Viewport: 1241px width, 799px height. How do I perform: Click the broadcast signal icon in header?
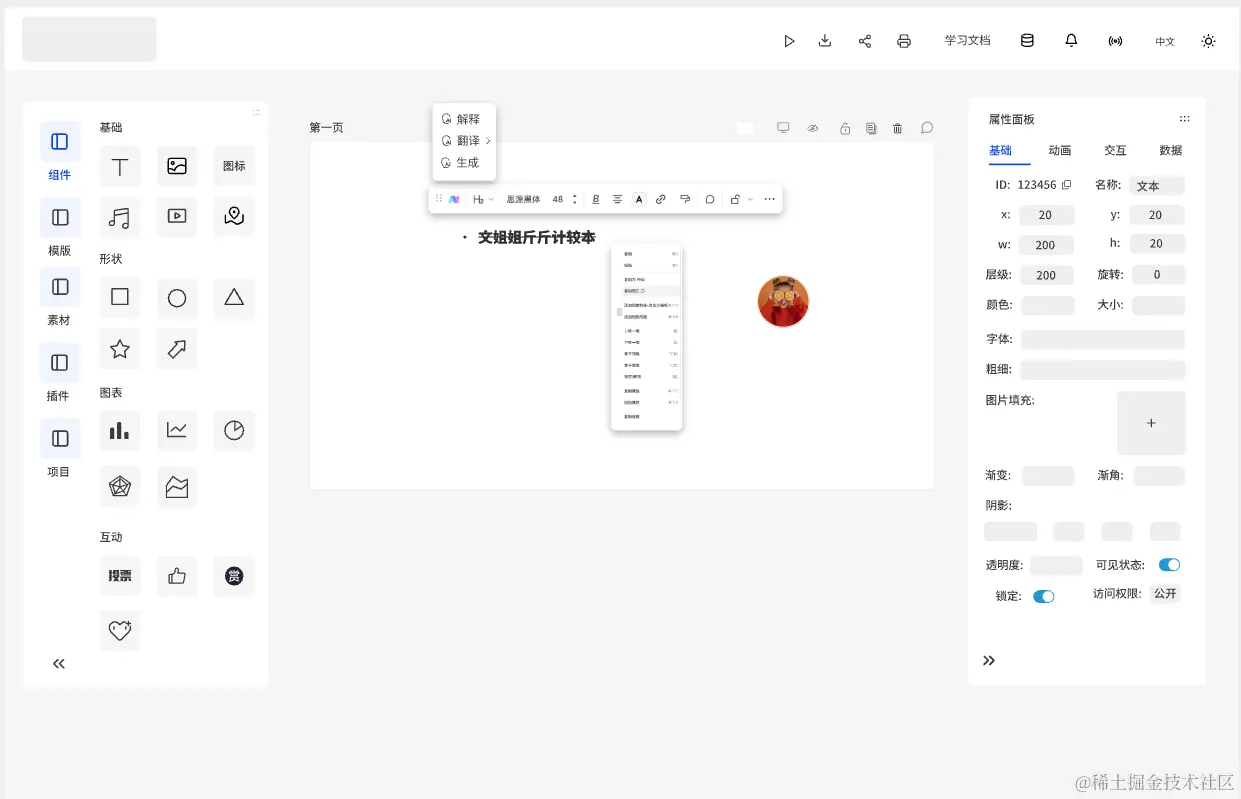1115,41
